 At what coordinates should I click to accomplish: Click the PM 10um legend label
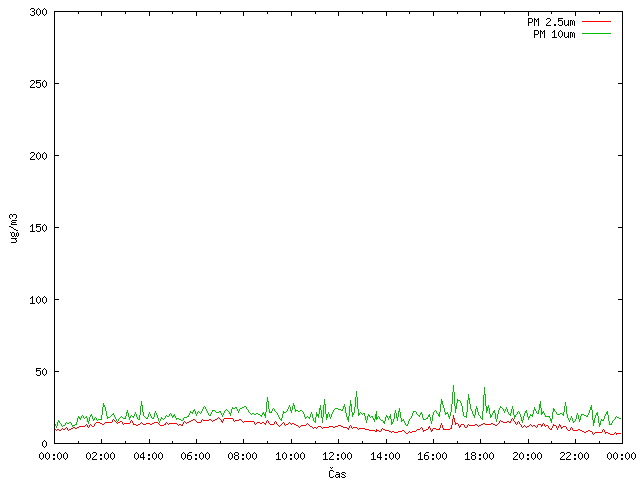pos(554,34)
